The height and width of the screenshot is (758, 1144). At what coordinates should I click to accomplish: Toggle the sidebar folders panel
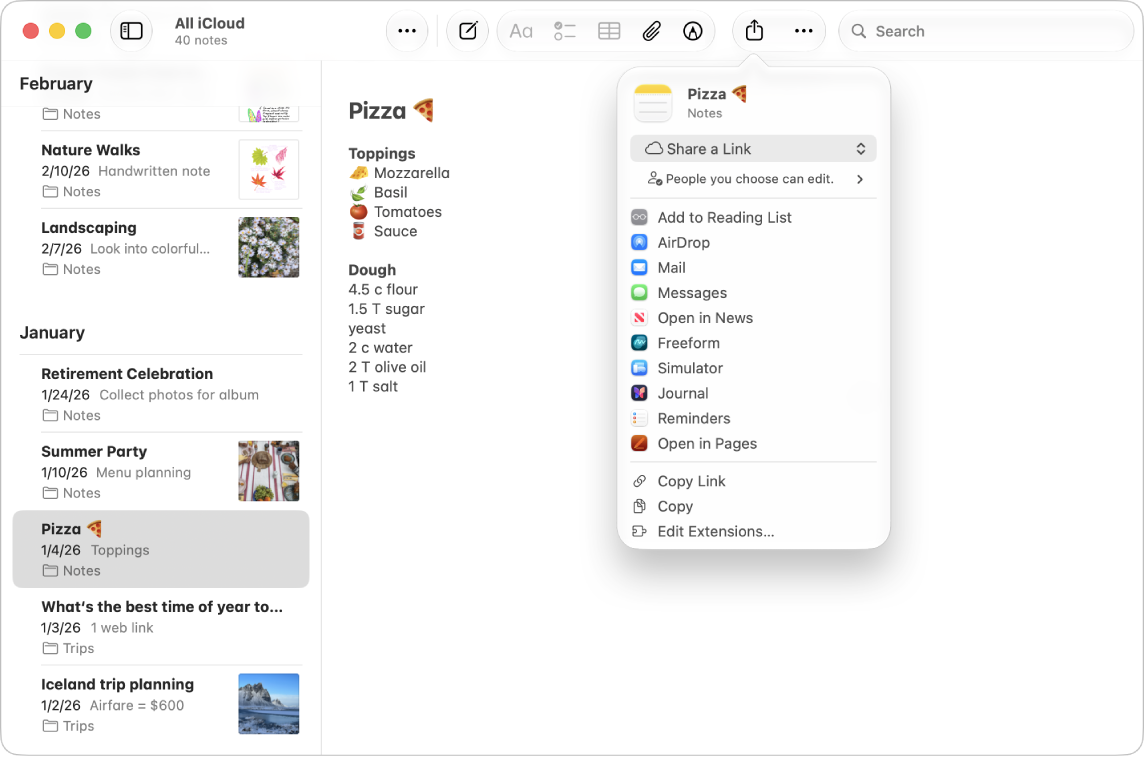tap(131, 31)
